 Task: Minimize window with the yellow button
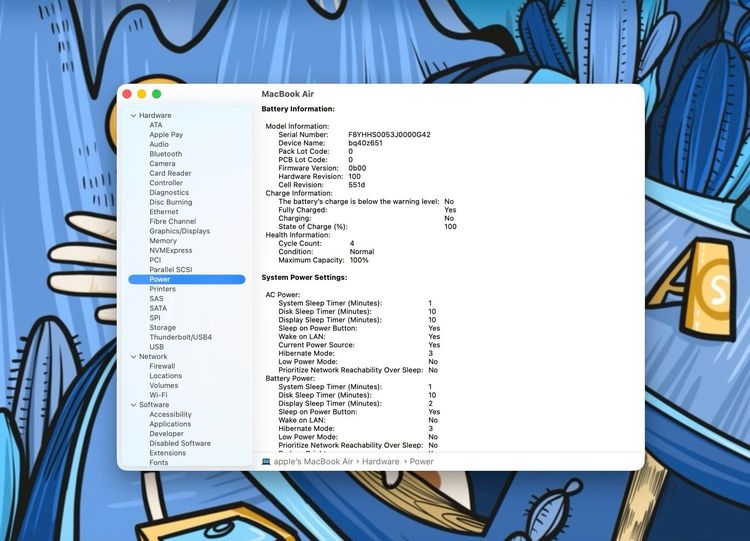click(x=142, y=94)
